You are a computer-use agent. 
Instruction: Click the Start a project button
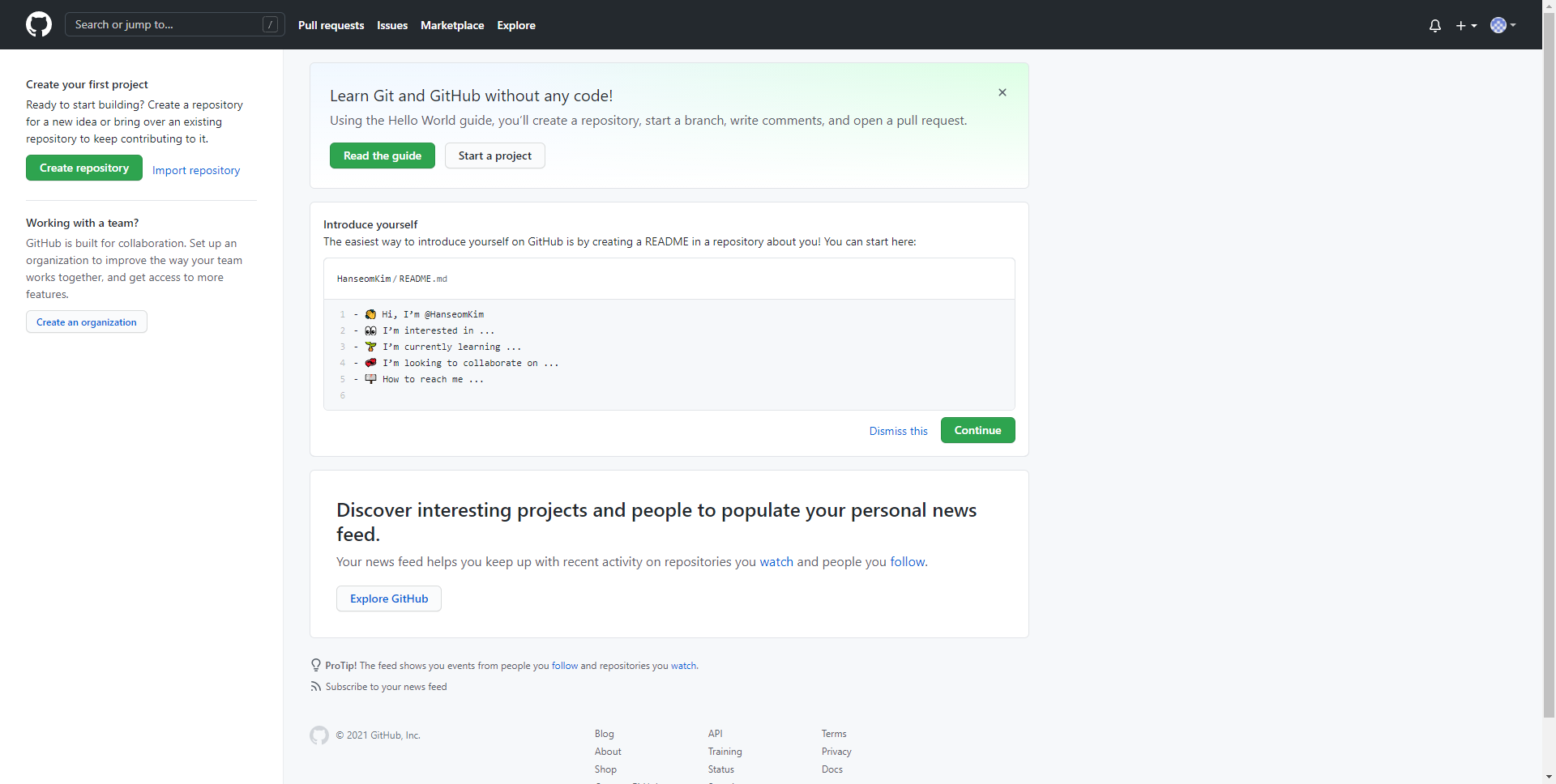(x=495, y=156)
